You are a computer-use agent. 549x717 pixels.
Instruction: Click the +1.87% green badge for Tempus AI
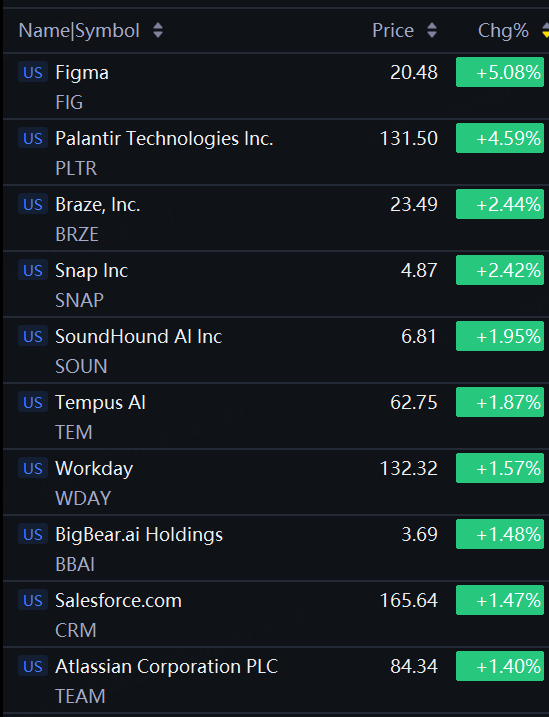coord(500,402)
